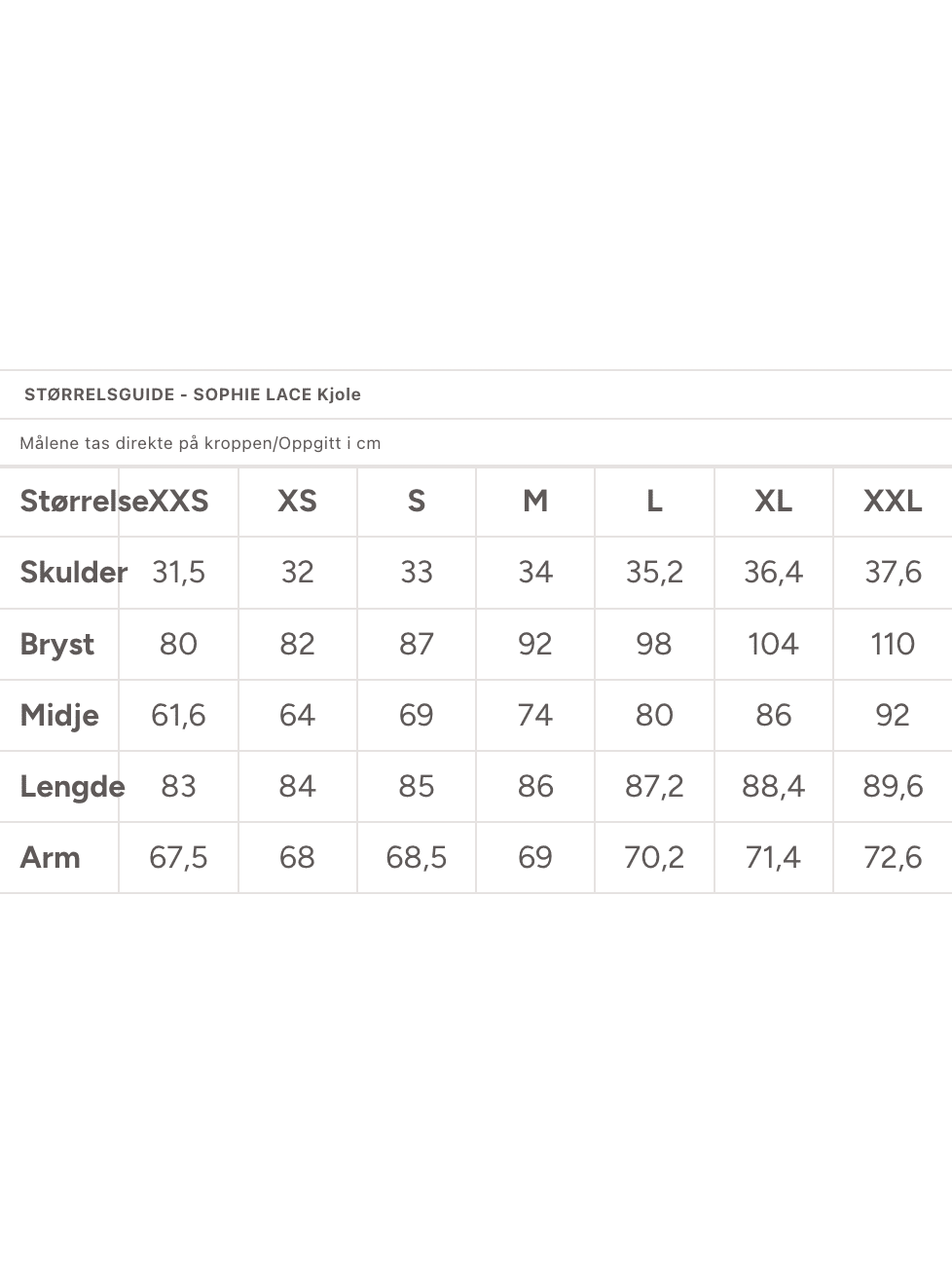Select the S size column header
Screen dimensions: 952x1270
417,501
